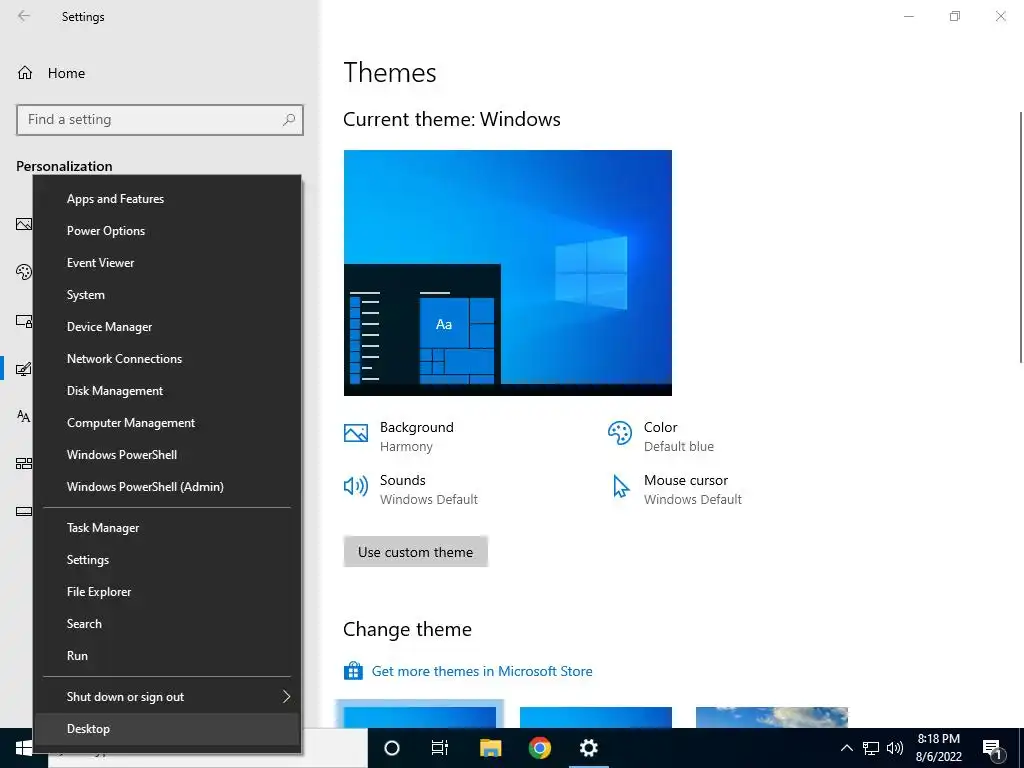Open the clock showing 8:18 PM
The image size is (1024, 768).
pyautogui.click(x=938, y=748)
